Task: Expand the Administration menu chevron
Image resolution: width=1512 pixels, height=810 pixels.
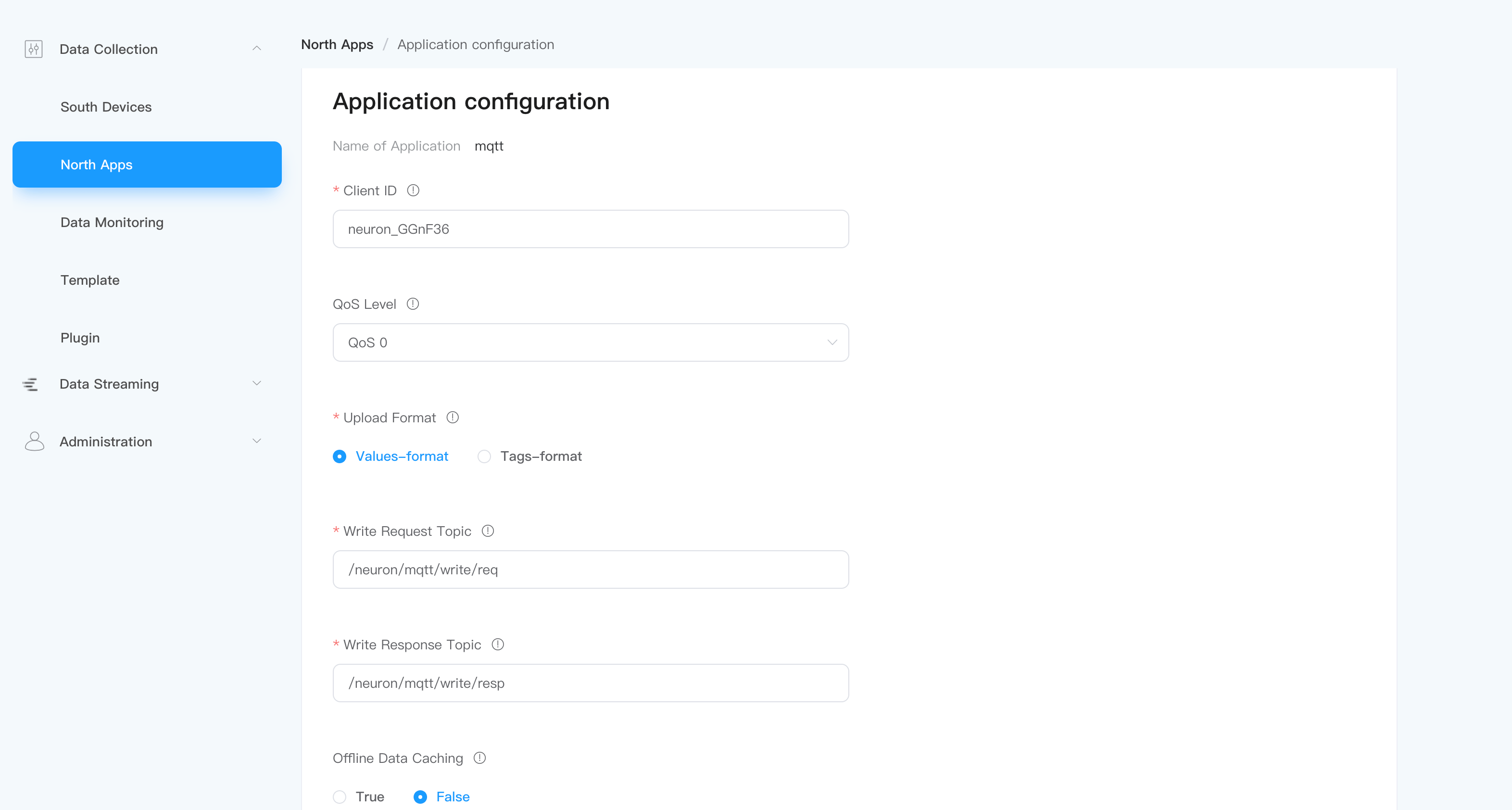Action: tap(256, 441)
